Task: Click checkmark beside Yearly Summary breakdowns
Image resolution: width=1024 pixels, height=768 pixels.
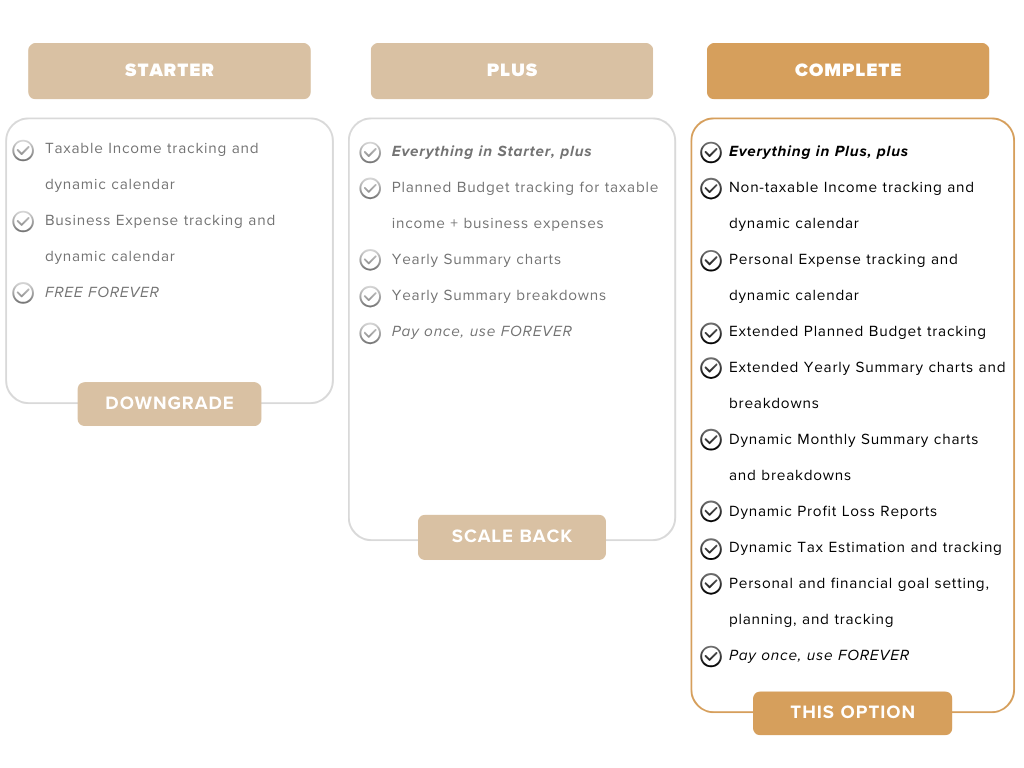Action: (x=370, y=296)
